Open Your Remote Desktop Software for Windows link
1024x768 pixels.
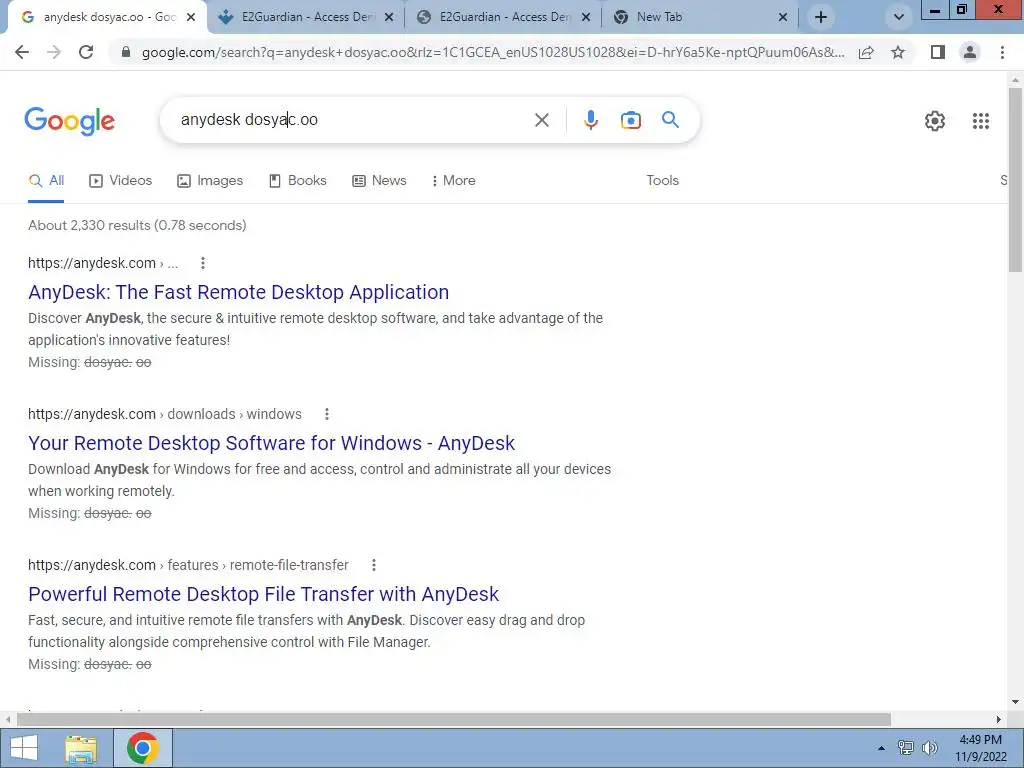(x=272, y=443)
